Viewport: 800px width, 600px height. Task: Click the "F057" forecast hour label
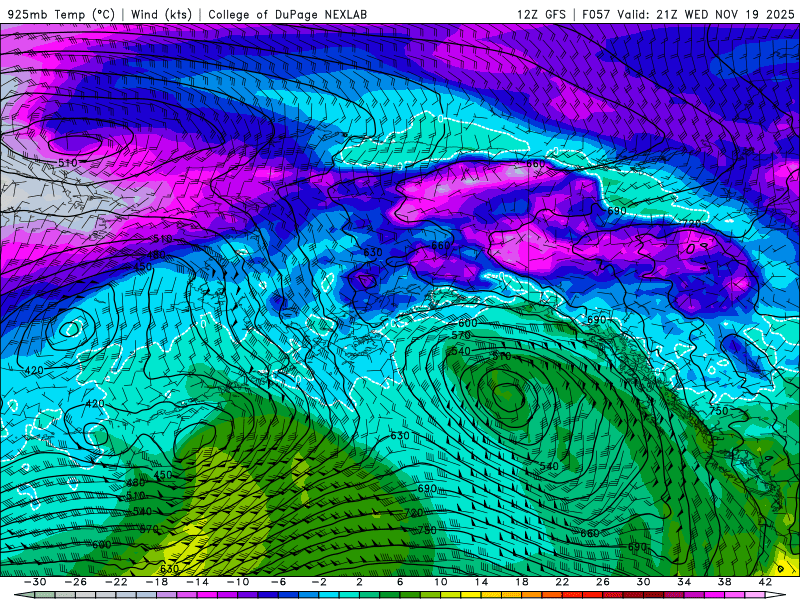click(596, 14)
